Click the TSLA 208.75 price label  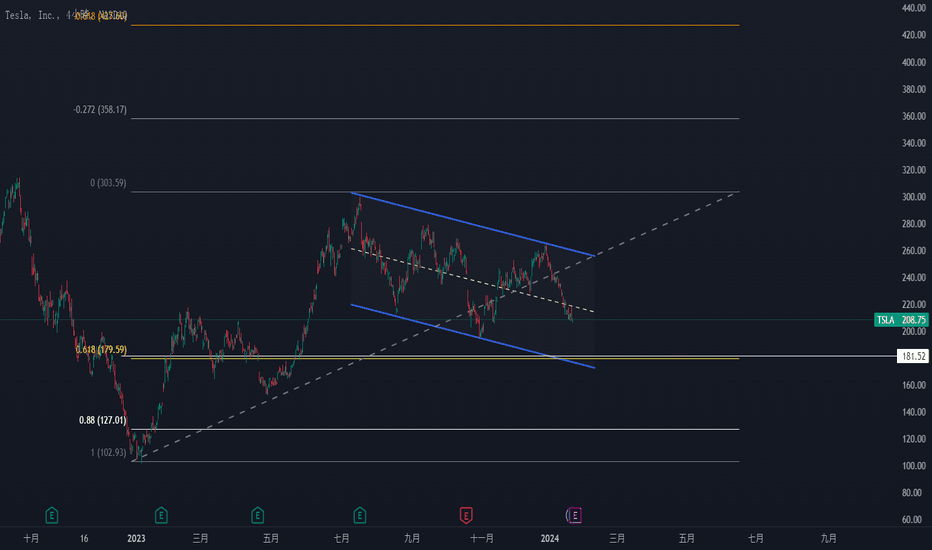tap(900, 320)
